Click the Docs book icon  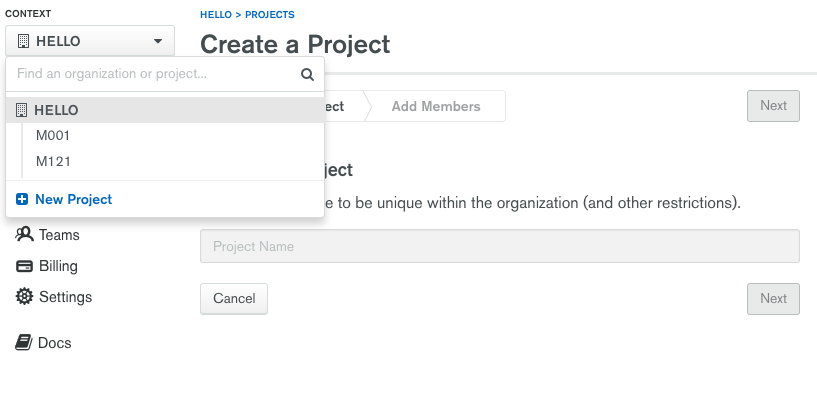coord(24,343)
